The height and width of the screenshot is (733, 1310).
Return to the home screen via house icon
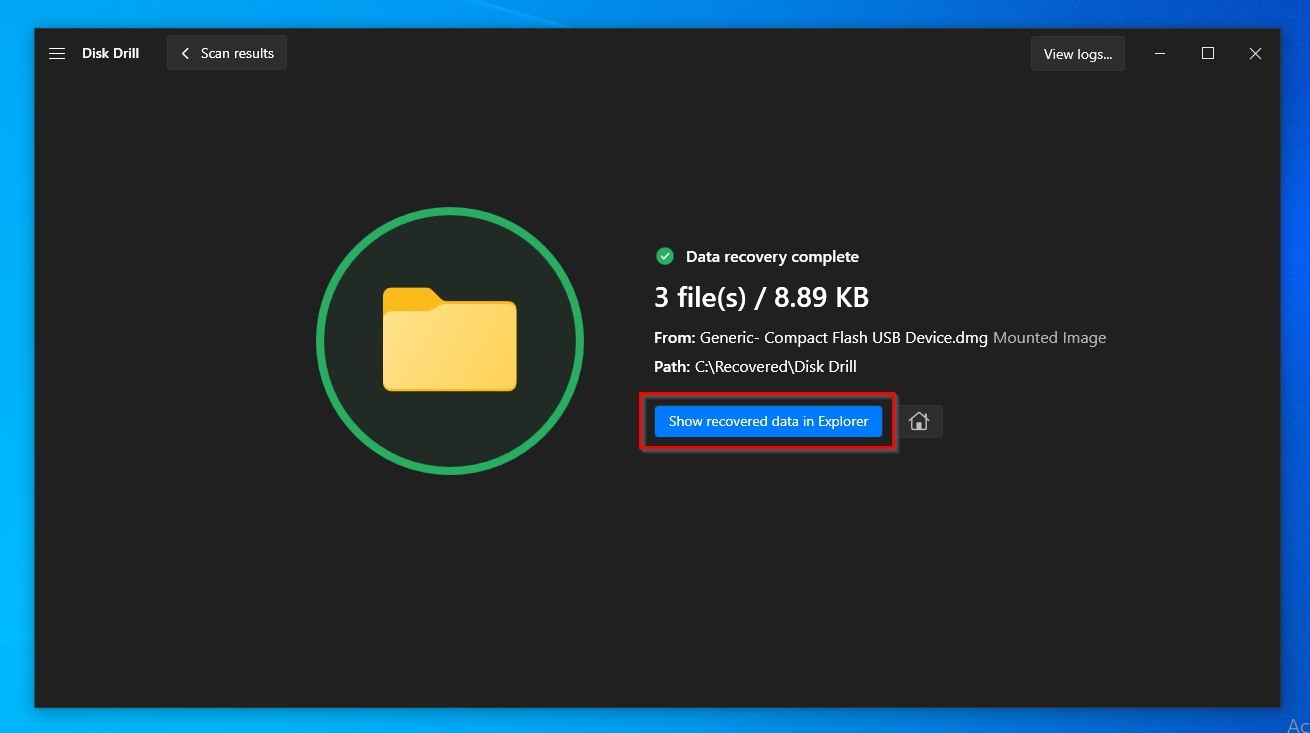point(919,421)
